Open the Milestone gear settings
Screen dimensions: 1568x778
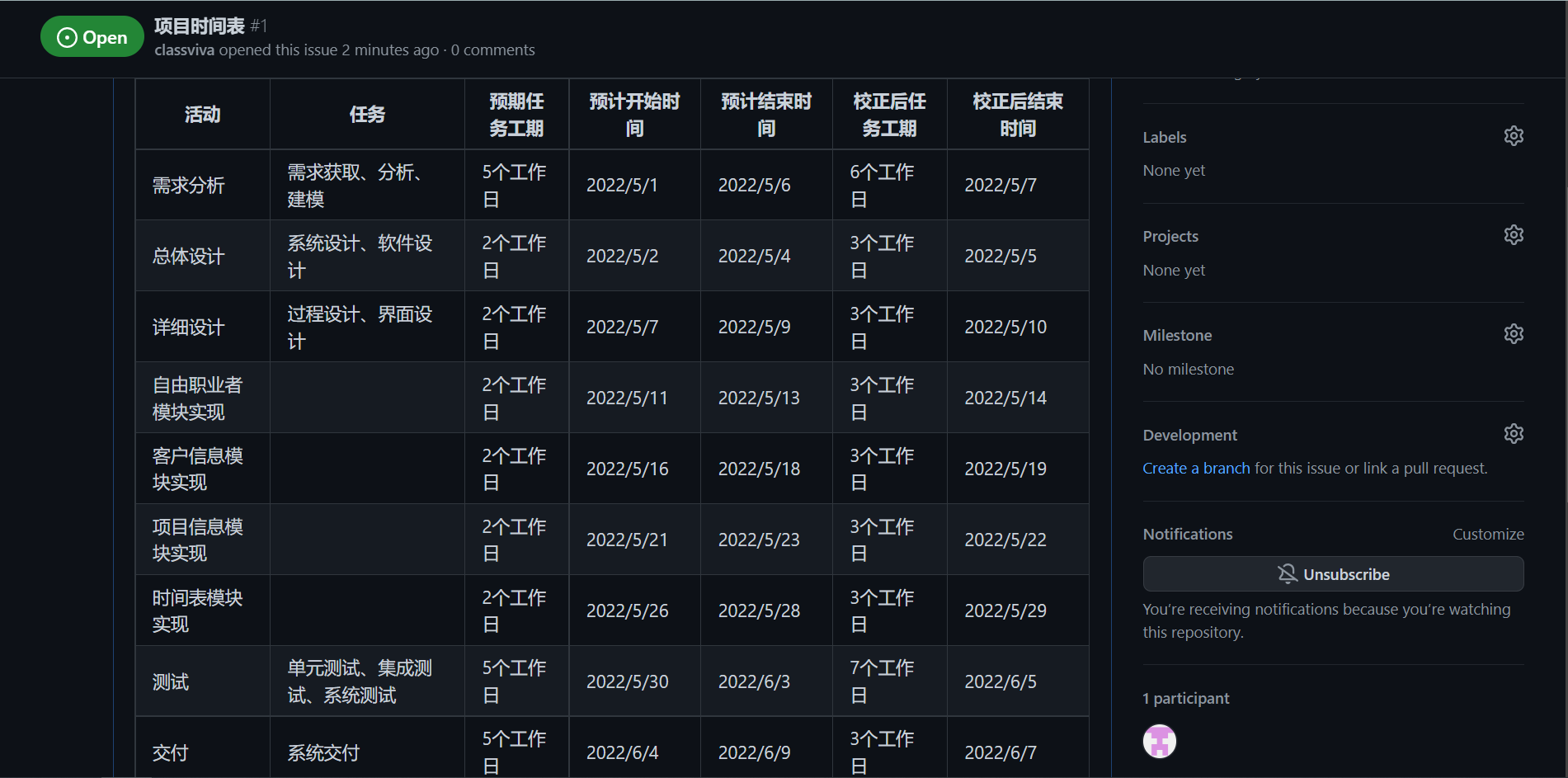pyautogui.click(x=1513, y=334)
